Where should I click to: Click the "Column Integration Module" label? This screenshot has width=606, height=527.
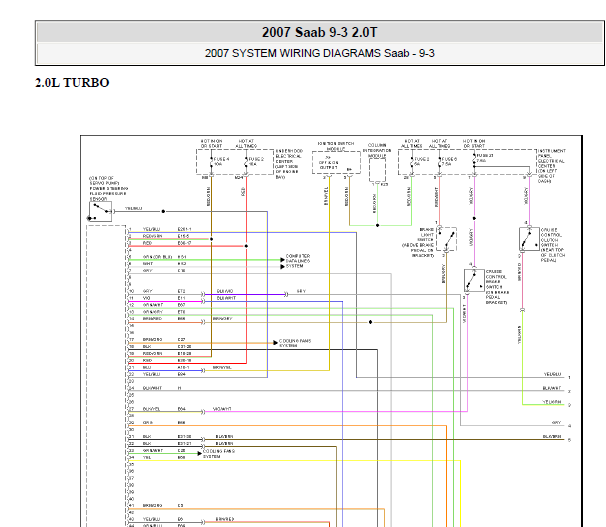coord(377,150)
